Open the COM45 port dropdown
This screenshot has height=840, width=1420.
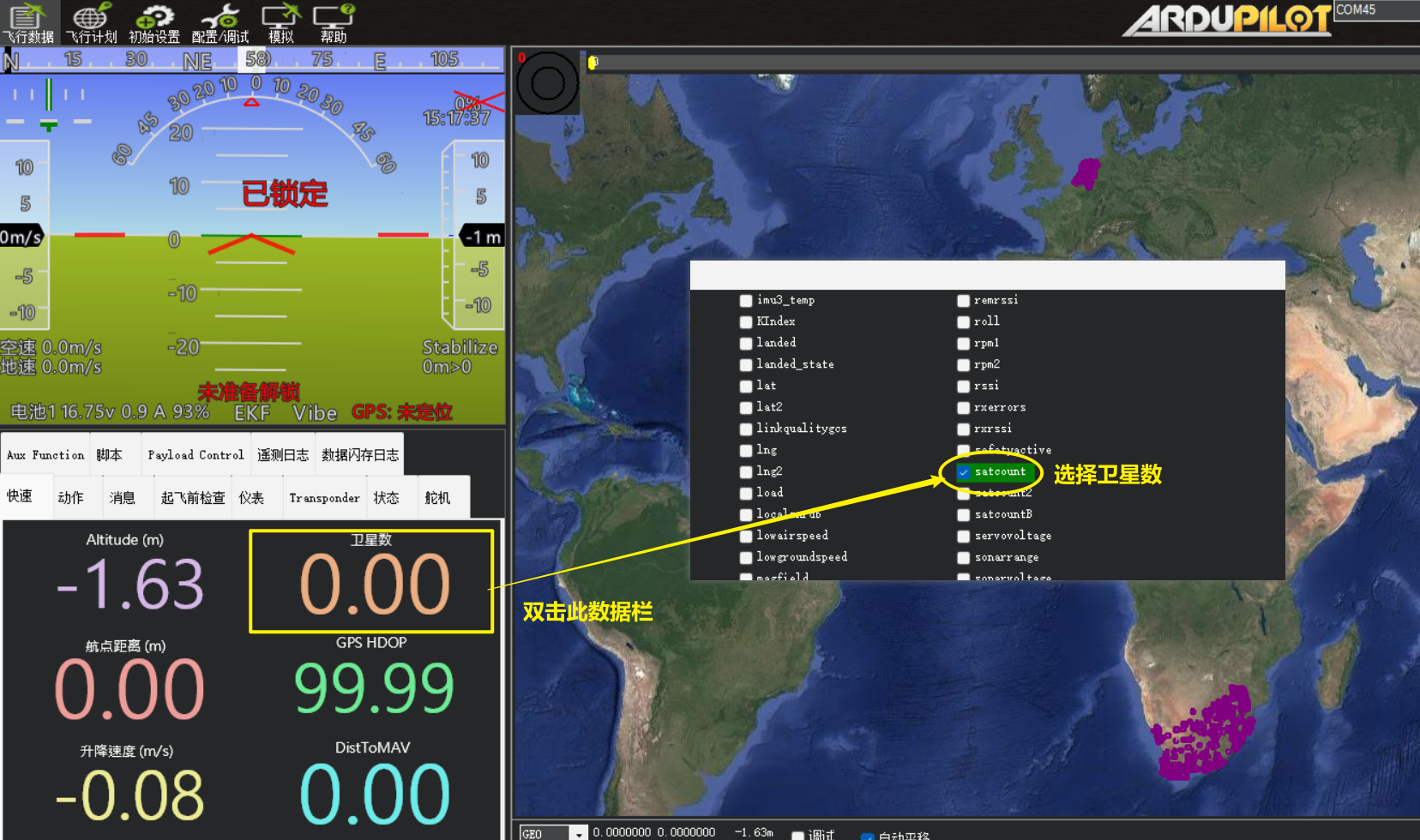1375,10
